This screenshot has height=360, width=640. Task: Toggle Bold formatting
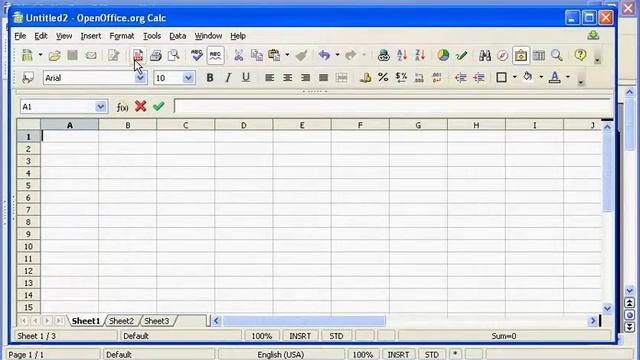point(210,78)
